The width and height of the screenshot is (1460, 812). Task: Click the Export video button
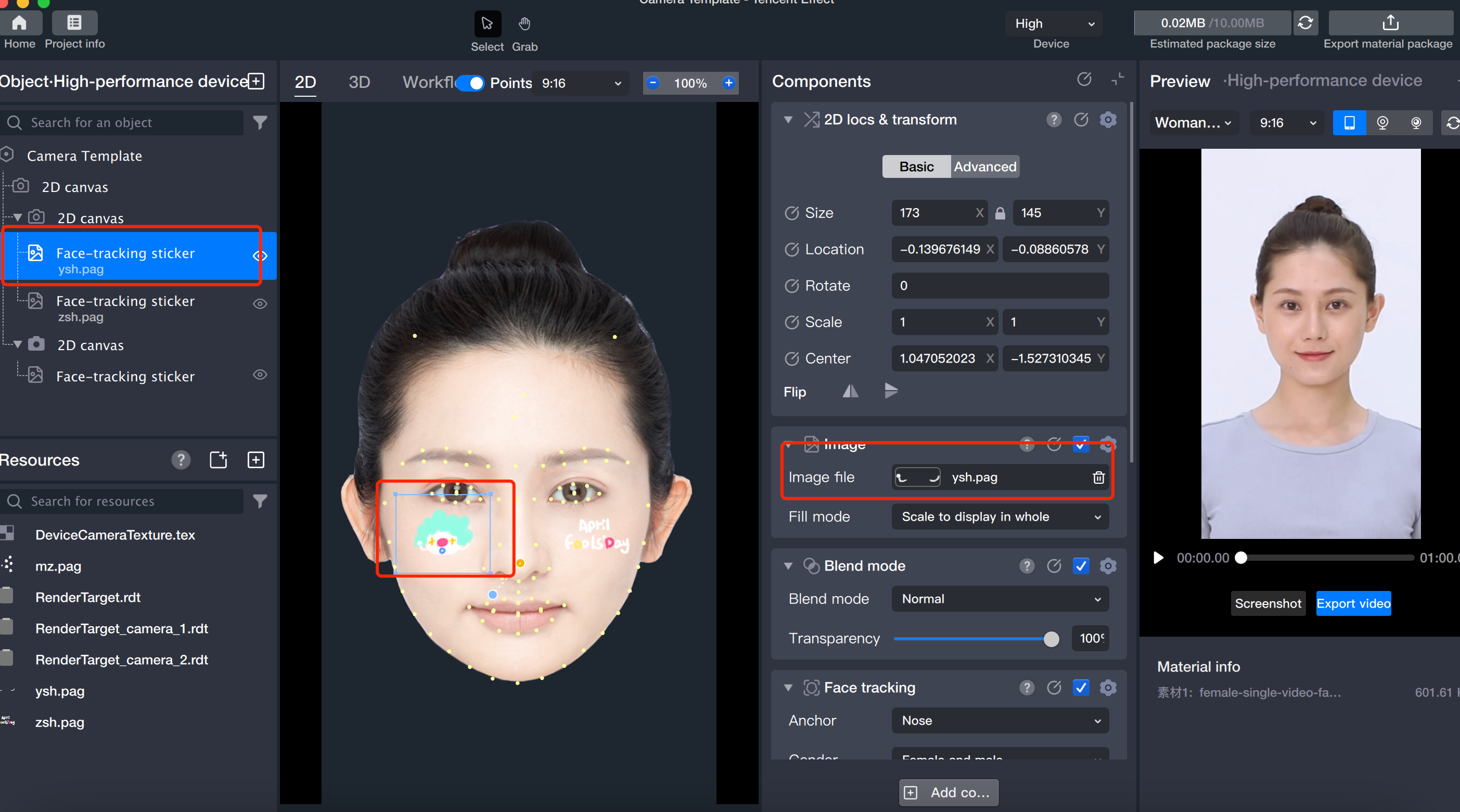coord(1353,603)
